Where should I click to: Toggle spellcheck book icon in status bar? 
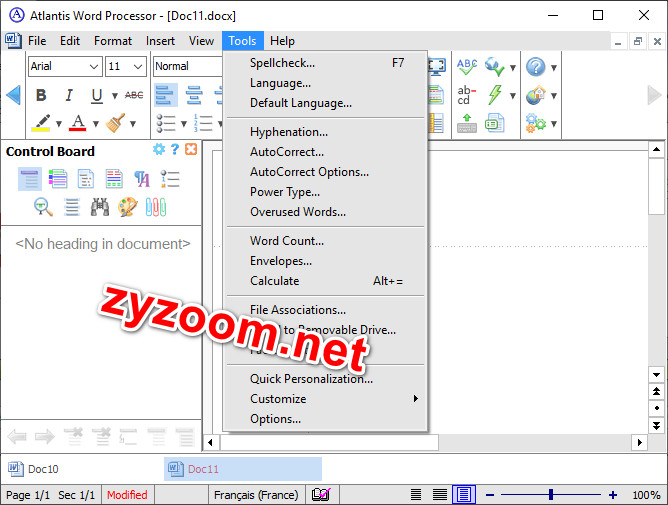tap(321, 494)
